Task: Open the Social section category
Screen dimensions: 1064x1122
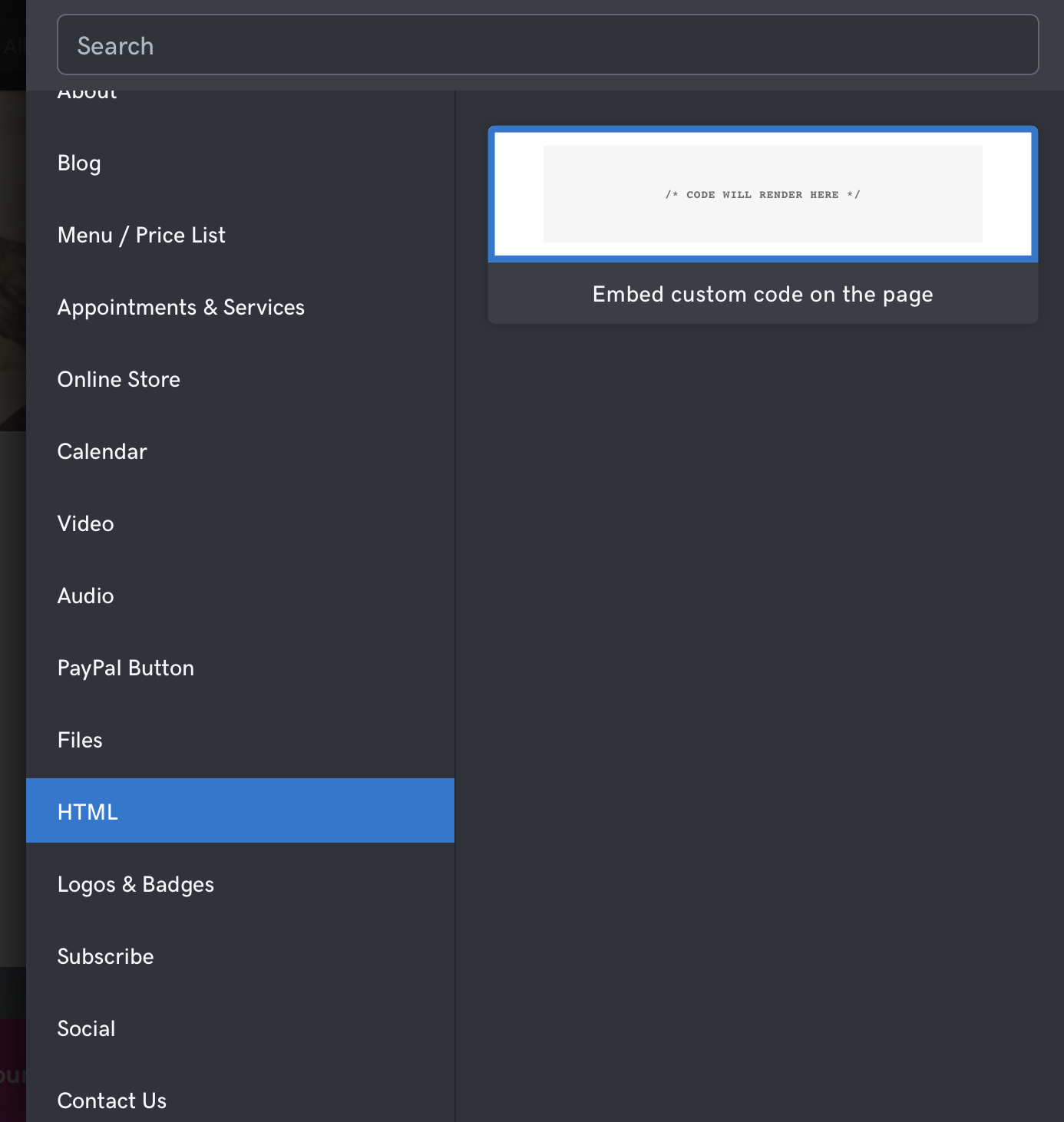Action: coord(86,1029)
